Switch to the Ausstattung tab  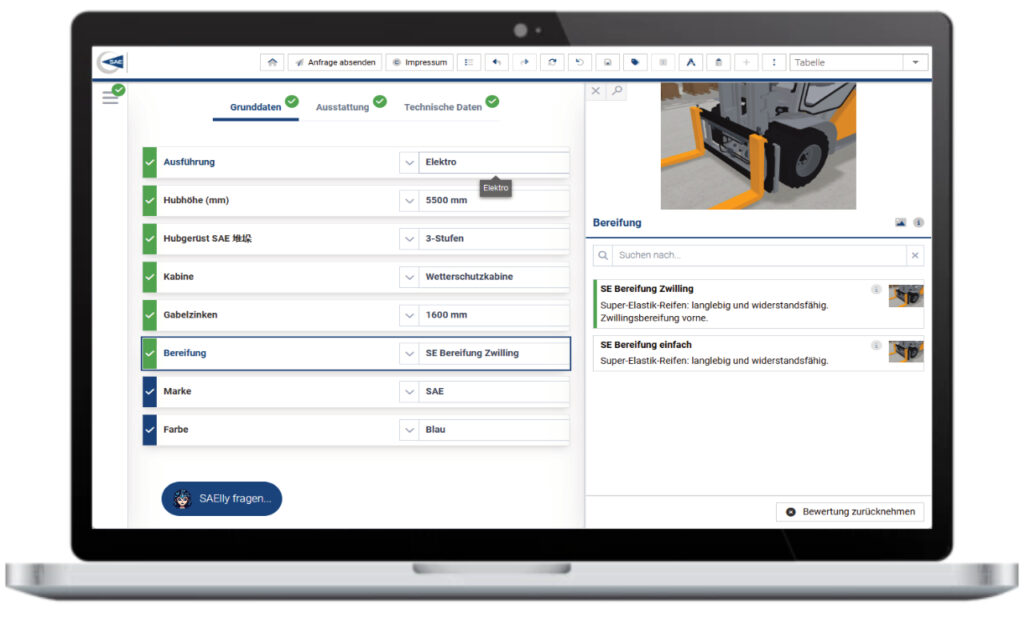[342, 104]
